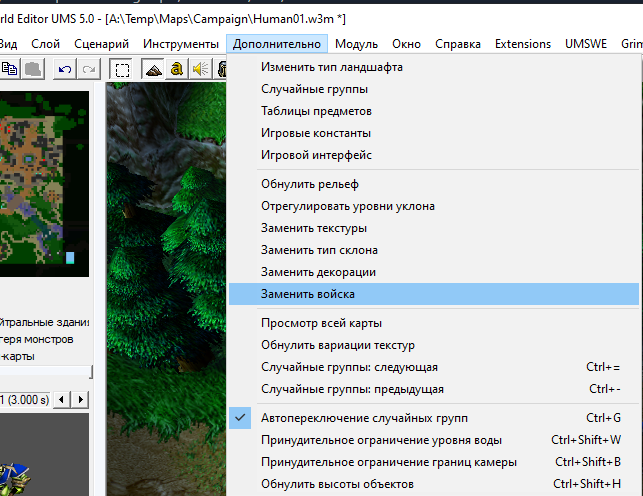
Task: Close the Дополнительно menu header
Action: click(277, 44)
